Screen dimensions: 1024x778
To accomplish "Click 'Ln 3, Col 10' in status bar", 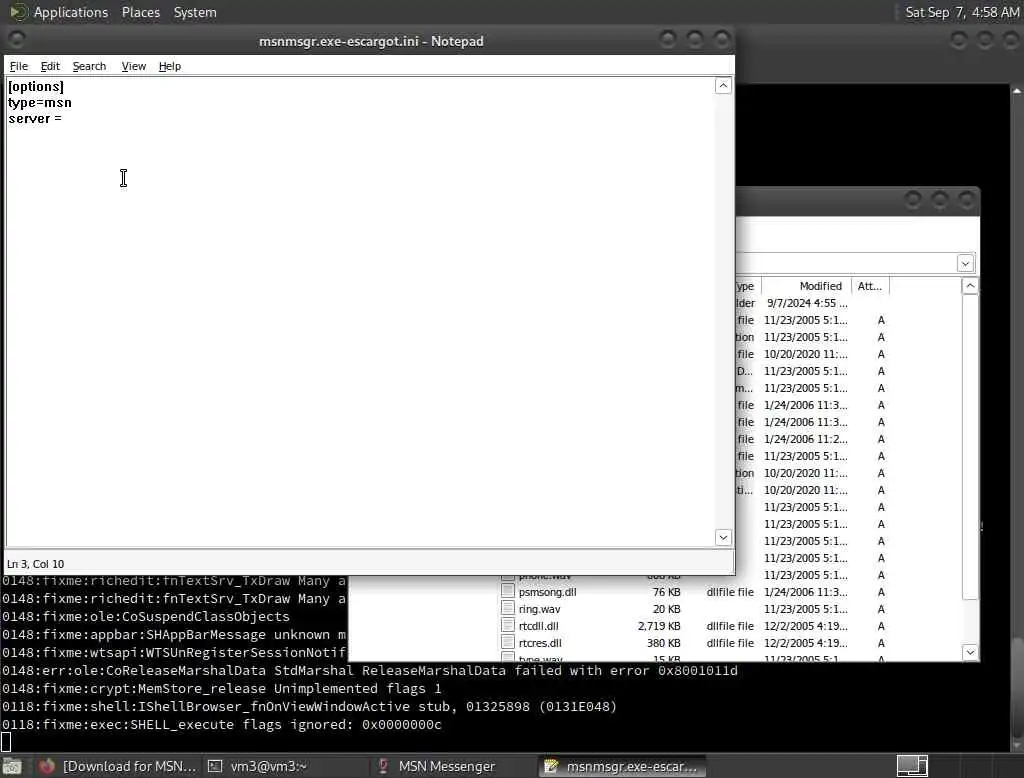I will point(35,564).
